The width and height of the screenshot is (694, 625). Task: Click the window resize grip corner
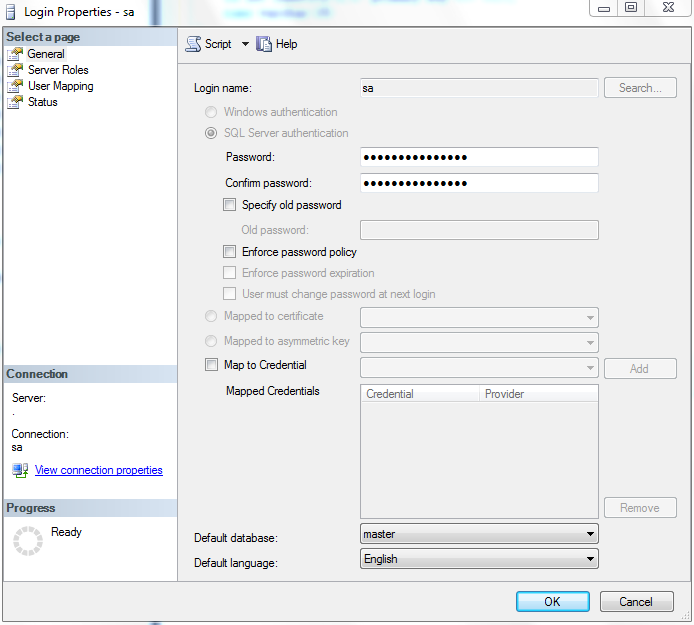[x=686, y=616]
